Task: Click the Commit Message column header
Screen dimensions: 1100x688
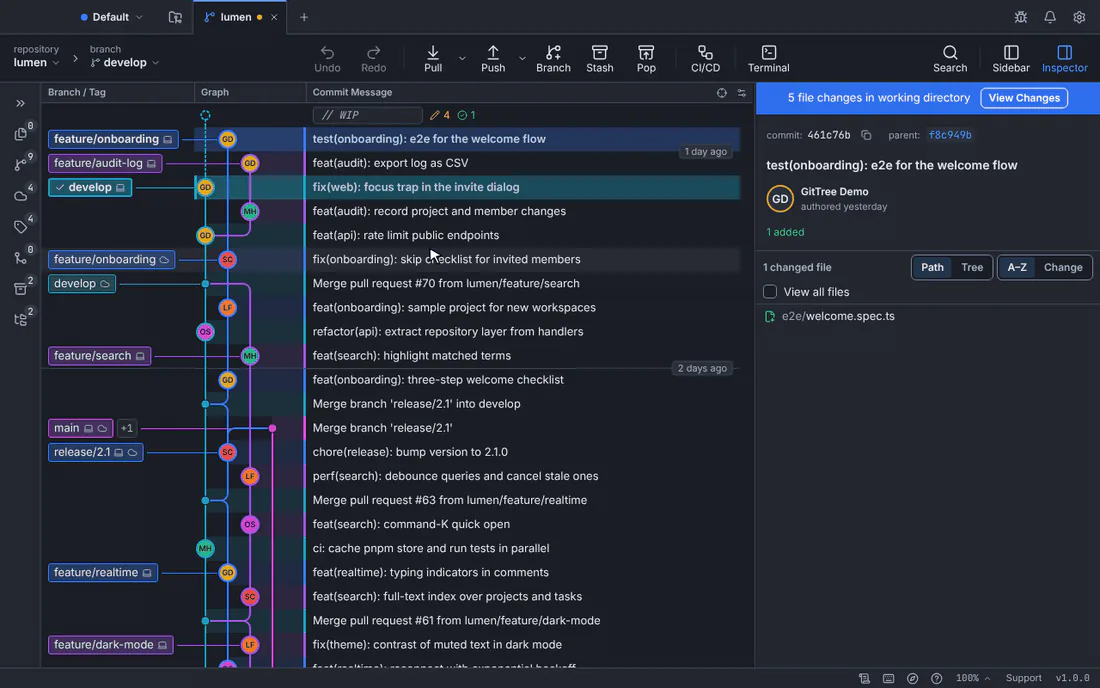Action: coord(352,93)
